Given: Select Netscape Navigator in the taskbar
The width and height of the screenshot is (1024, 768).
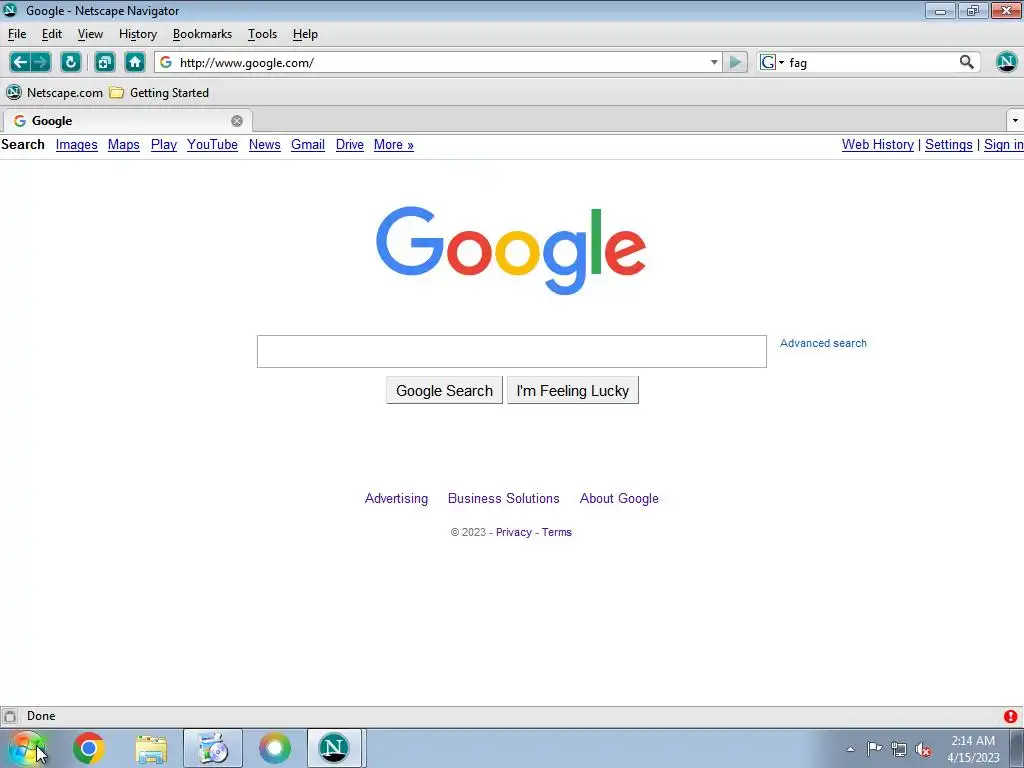Looking at the screenshot, I should (x=334, y=748).
